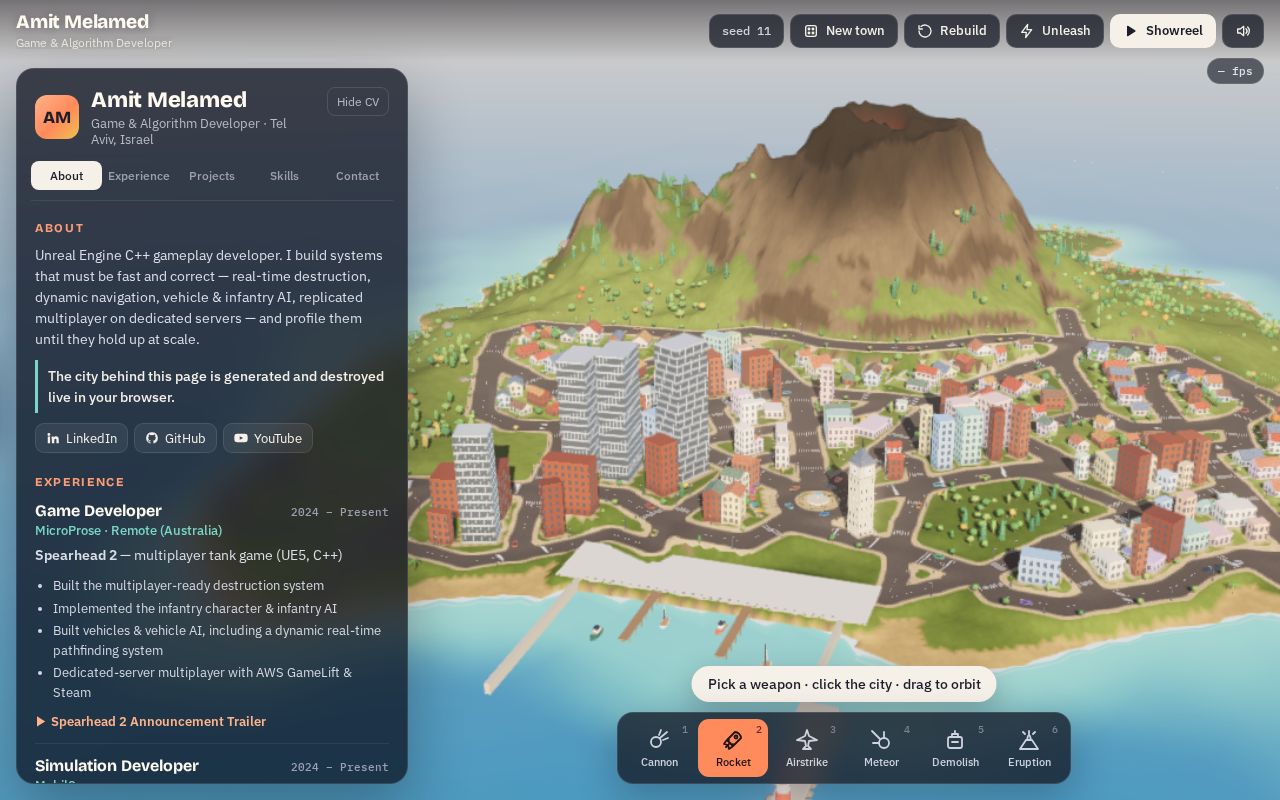1280x800 pixels.
Task: Open the GitHub profile link
Action: point(175,438)
